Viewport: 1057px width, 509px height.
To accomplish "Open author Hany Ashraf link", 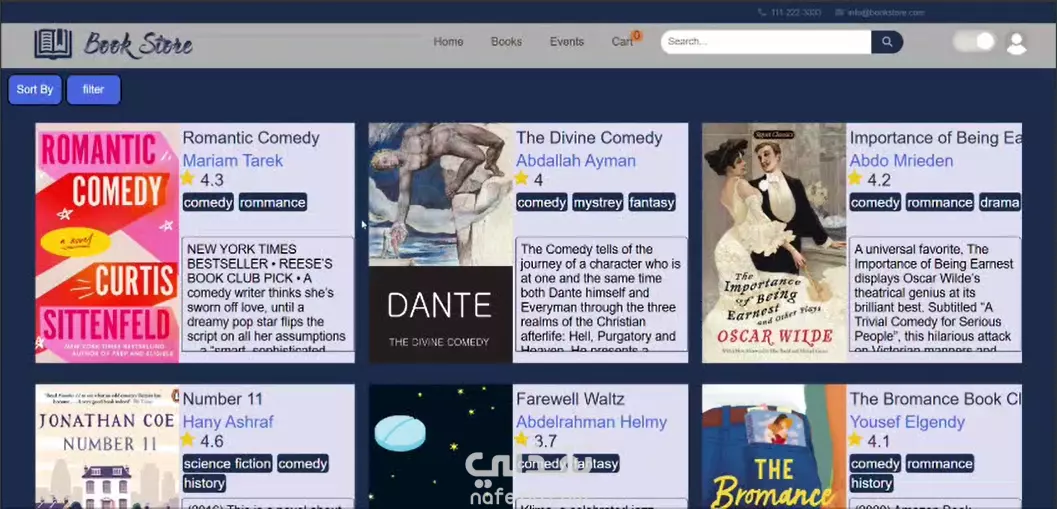I will click(x=228, y=422).
